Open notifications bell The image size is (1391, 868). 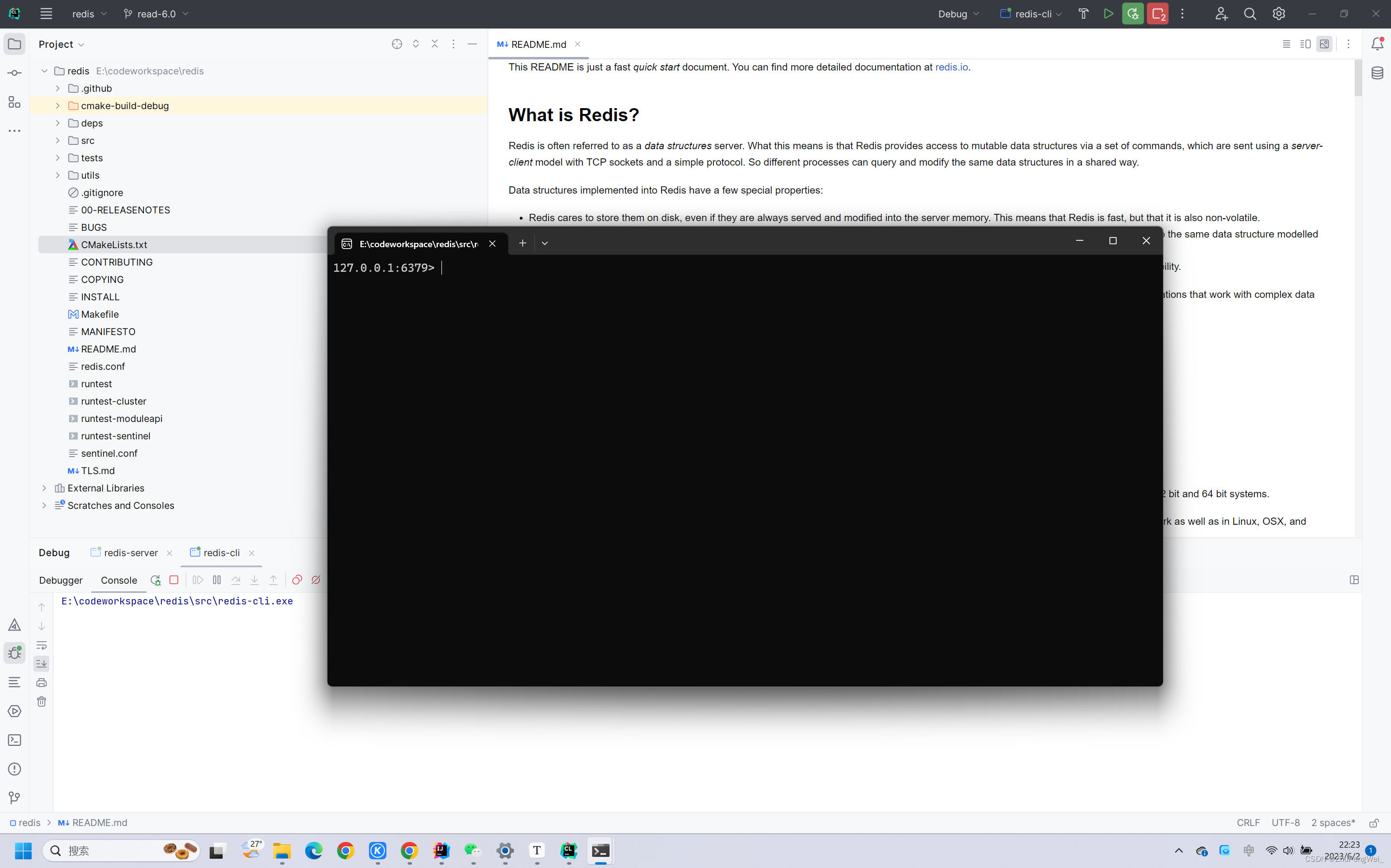click(x=1377, y=44)
